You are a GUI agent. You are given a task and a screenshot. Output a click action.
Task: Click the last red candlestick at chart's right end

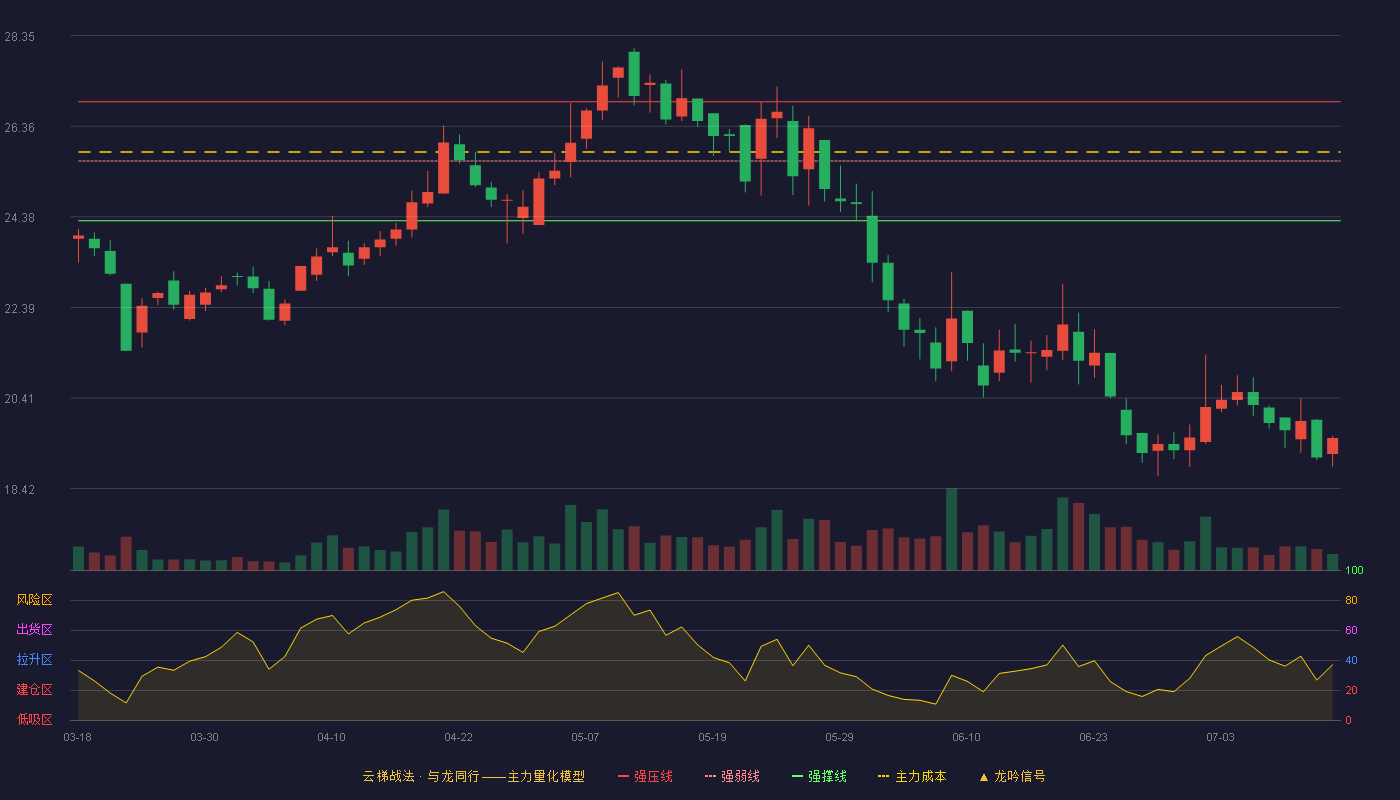[1332, 446]
